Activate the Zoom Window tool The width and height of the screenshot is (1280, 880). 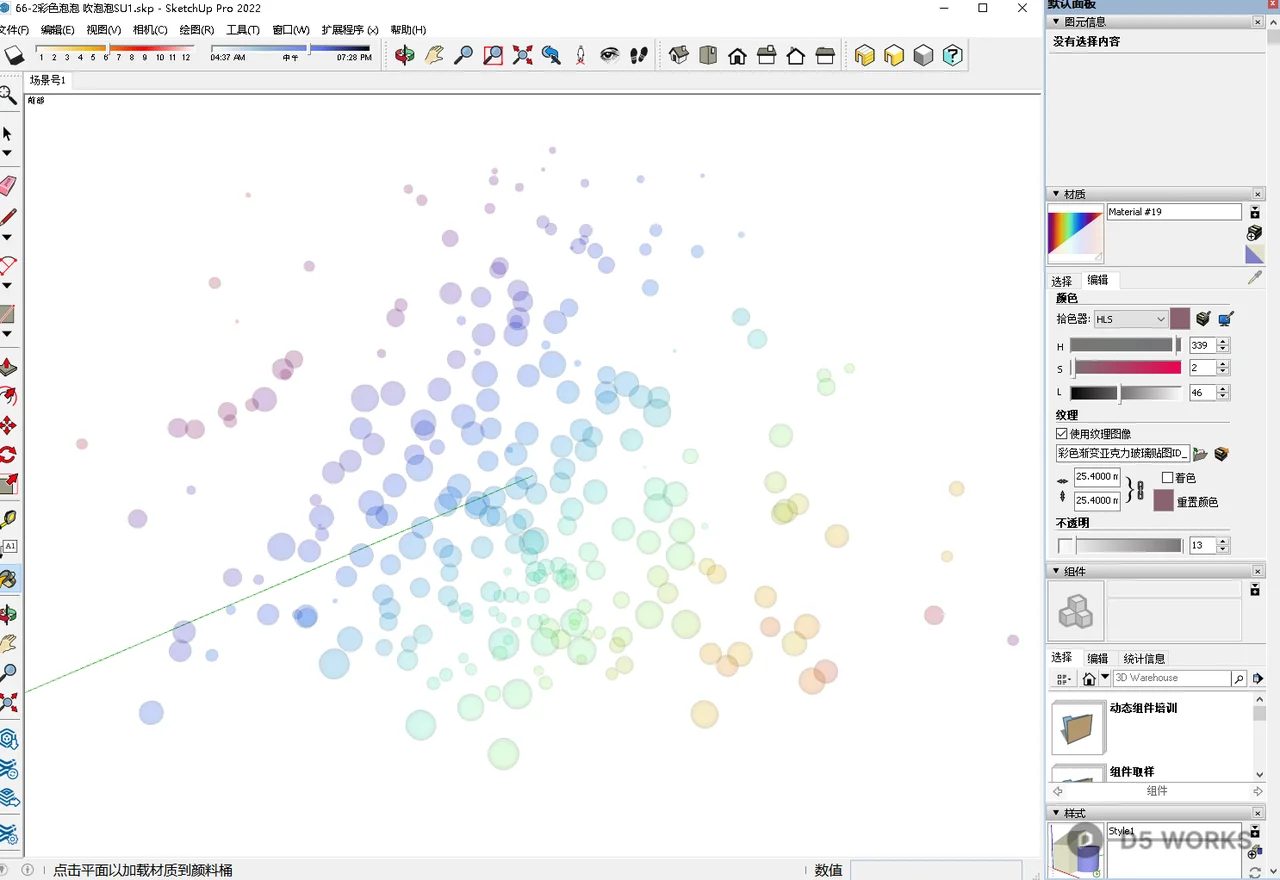coord(493,56)
